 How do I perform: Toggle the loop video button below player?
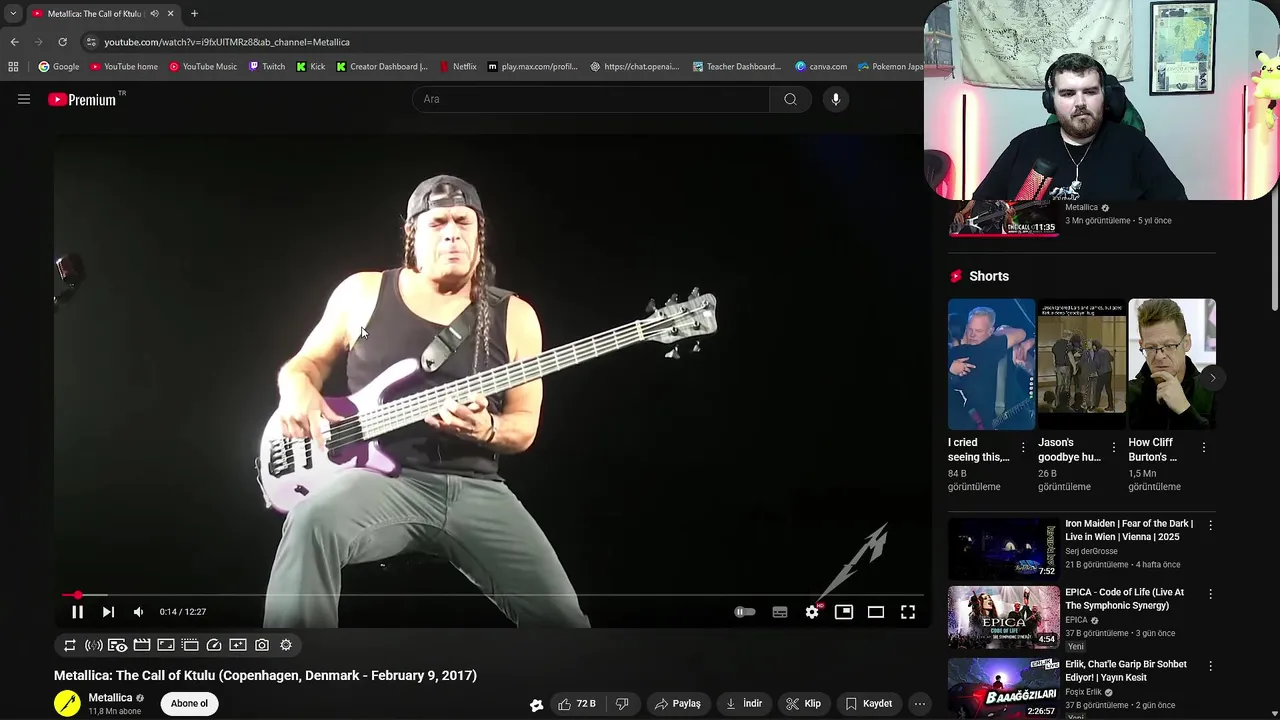pyautogui.click(x=70, y=646)
